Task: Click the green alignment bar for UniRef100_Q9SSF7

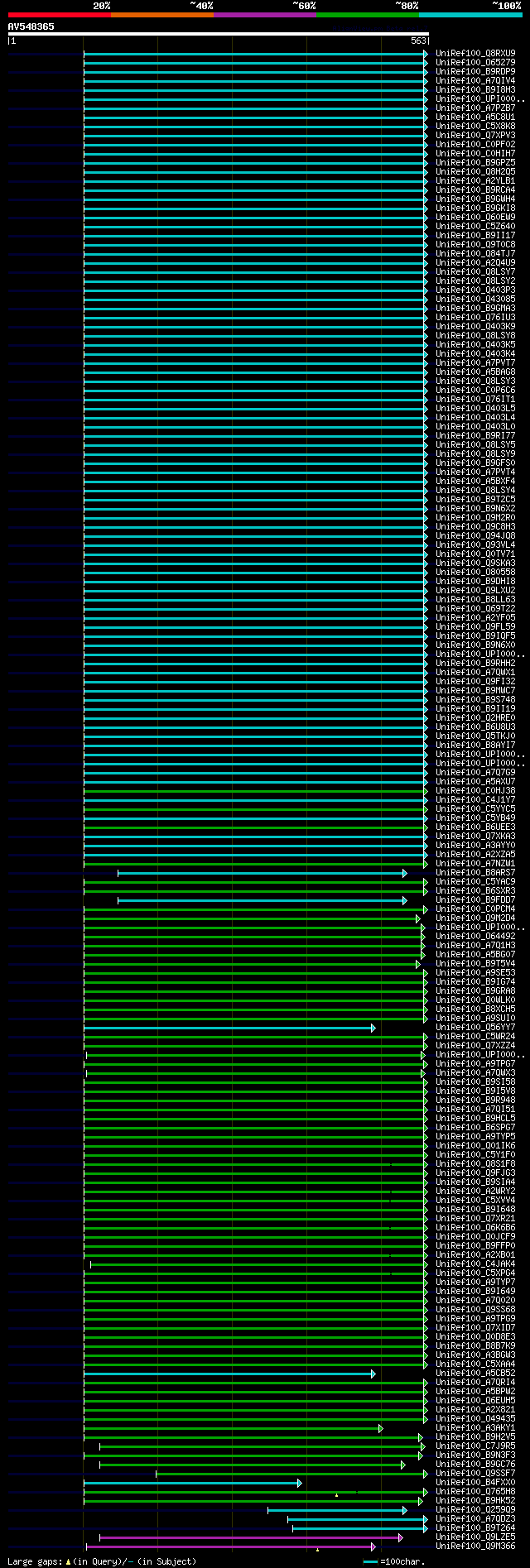Action: click(292, 1474)
